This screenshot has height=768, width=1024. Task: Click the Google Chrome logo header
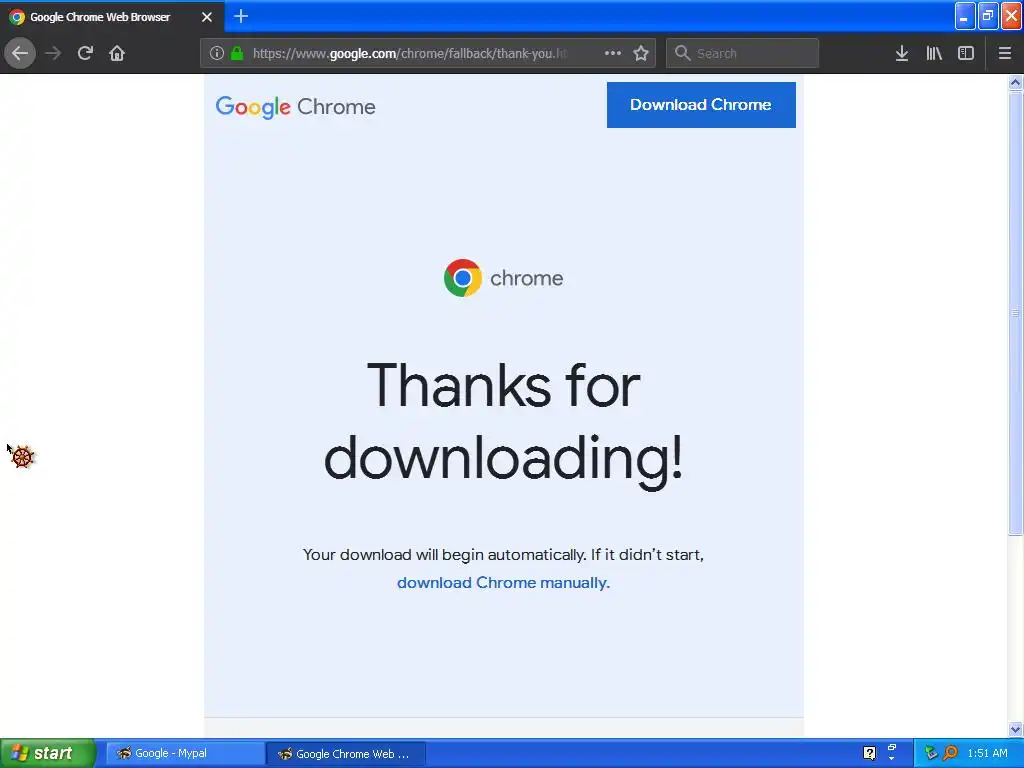coord(295,107)
